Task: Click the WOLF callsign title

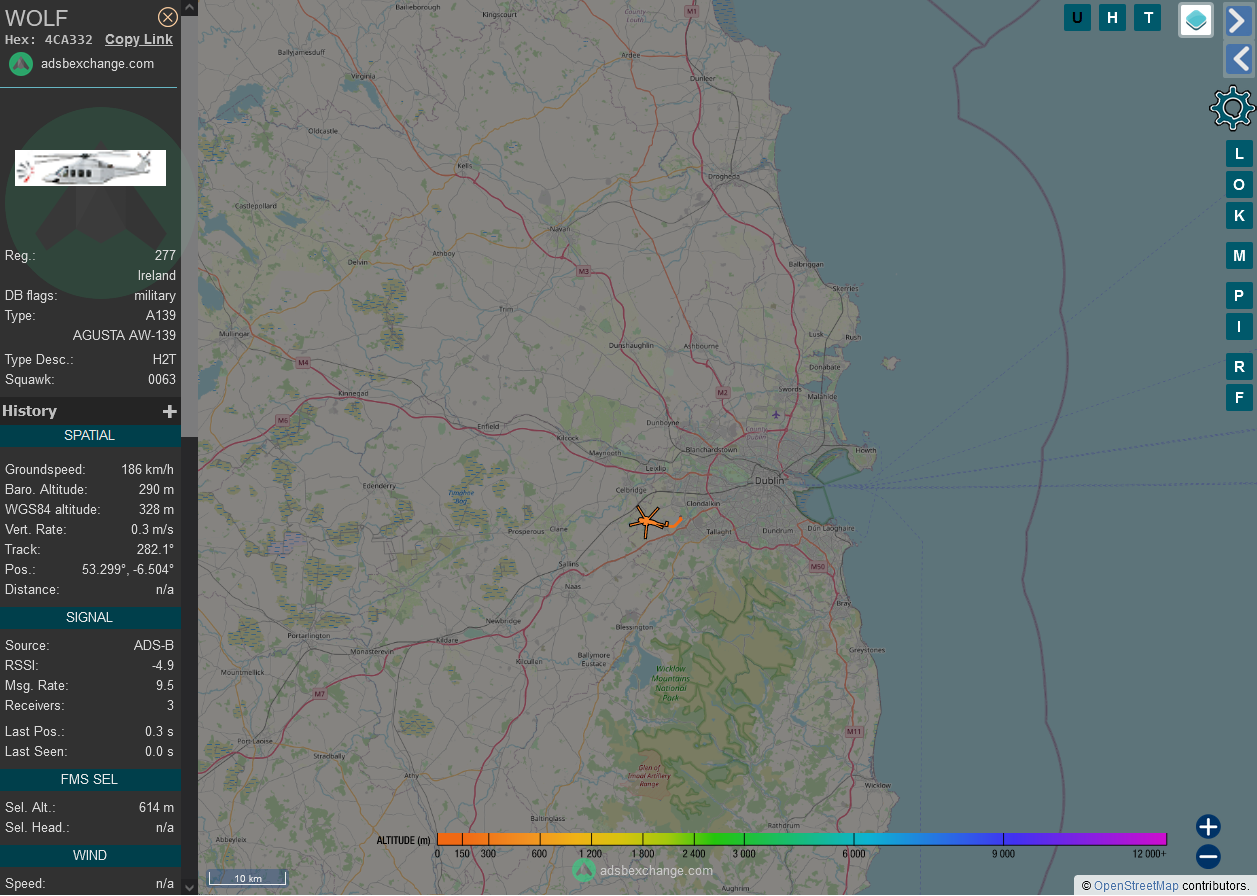Action: (x=37, y=17)
